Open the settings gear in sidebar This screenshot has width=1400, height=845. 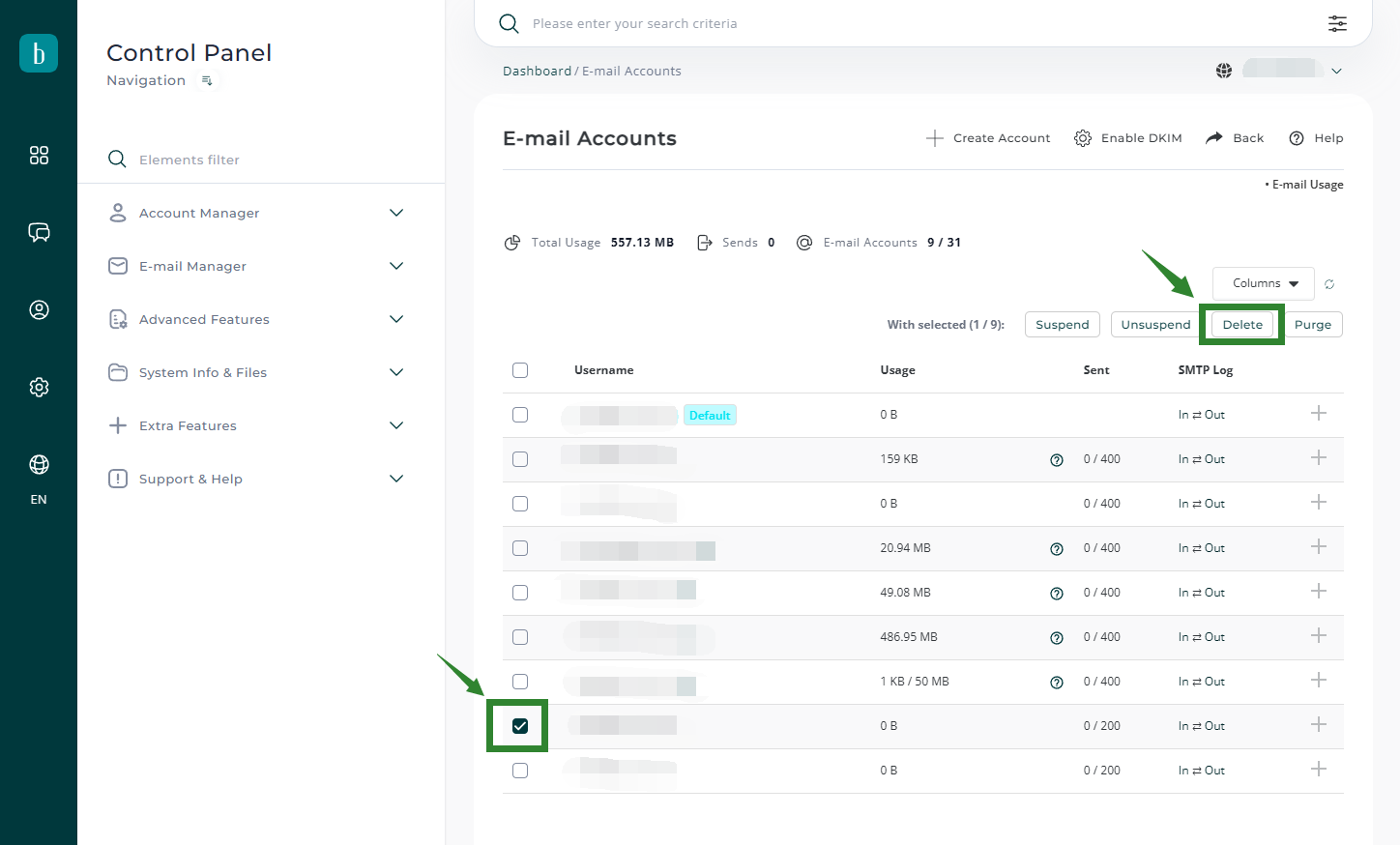click(39, 387)
